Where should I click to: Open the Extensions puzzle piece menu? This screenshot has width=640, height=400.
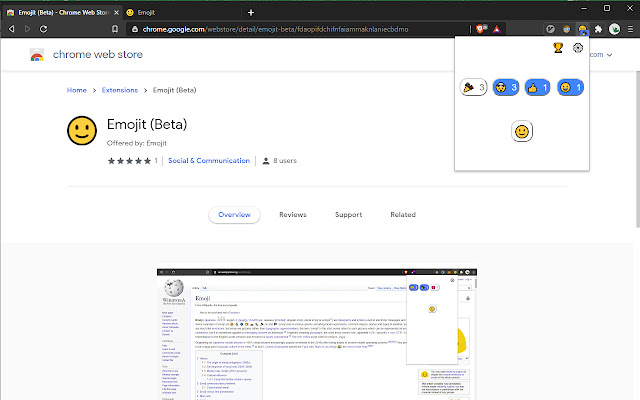tap(598, 29)
